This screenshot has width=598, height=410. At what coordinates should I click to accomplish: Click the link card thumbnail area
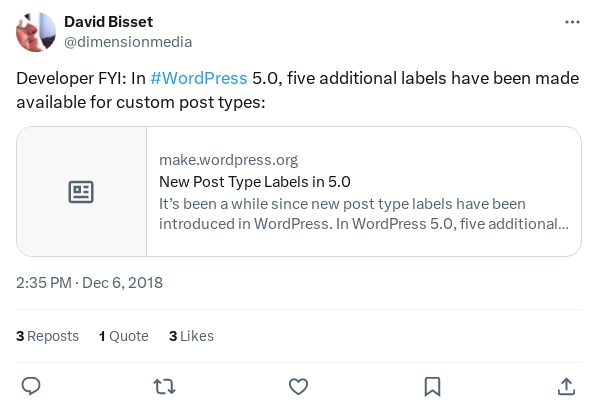(x=81, y=191)
